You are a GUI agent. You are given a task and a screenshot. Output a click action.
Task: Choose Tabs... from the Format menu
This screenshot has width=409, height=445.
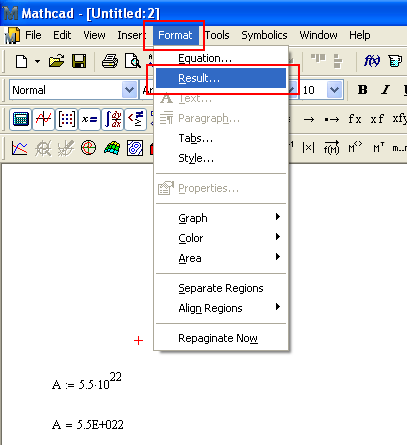[x=220, y=138]
